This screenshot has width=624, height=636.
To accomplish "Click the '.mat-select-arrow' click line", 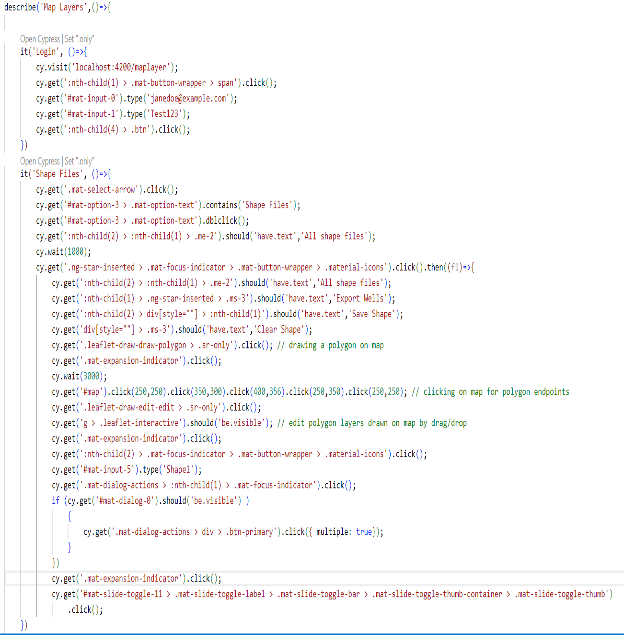I will pos(107,190).
